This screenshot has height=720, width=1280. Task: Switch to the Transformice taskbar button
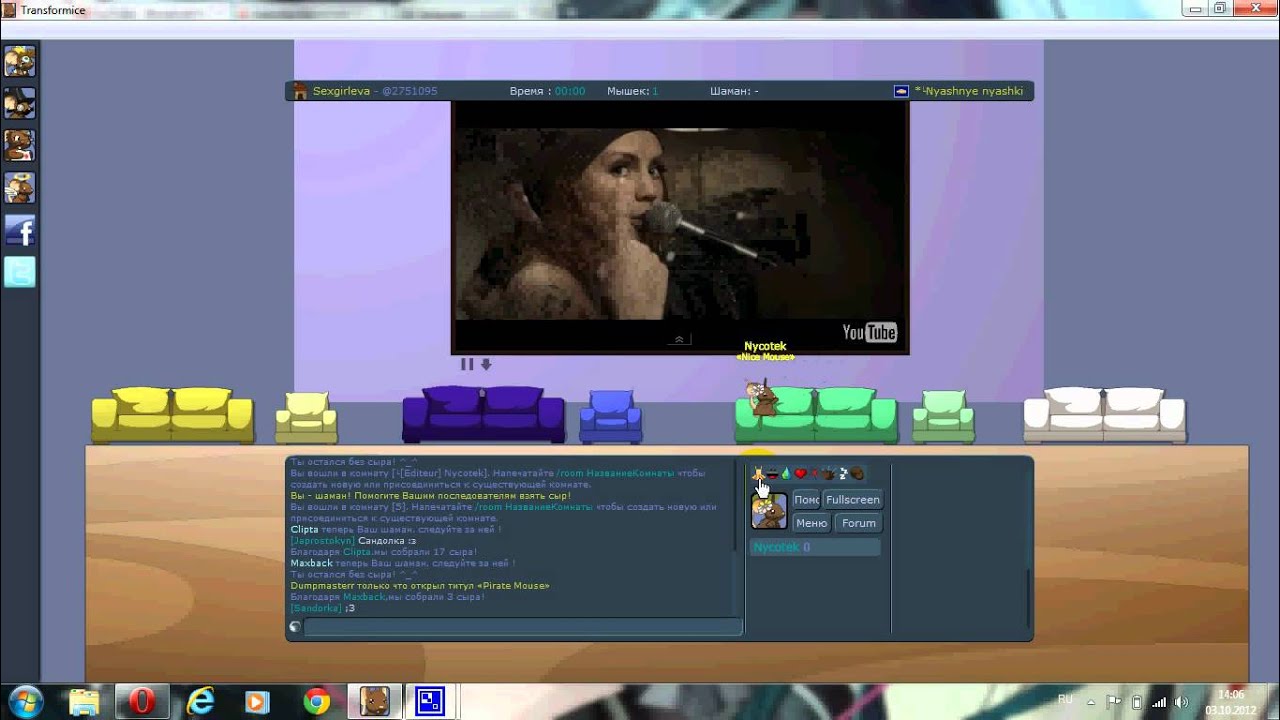pyautogui.click(x=374, y=701)
